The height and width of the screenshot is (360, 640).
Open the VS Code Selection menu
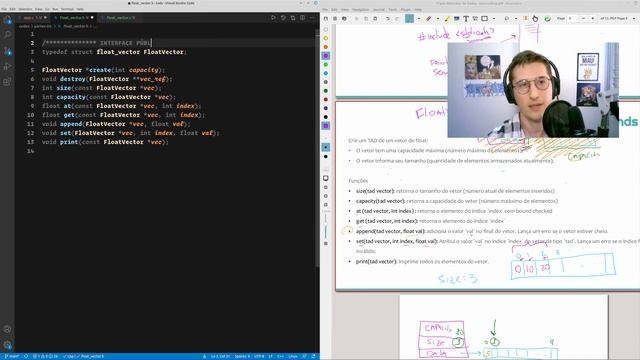(25, 9)
